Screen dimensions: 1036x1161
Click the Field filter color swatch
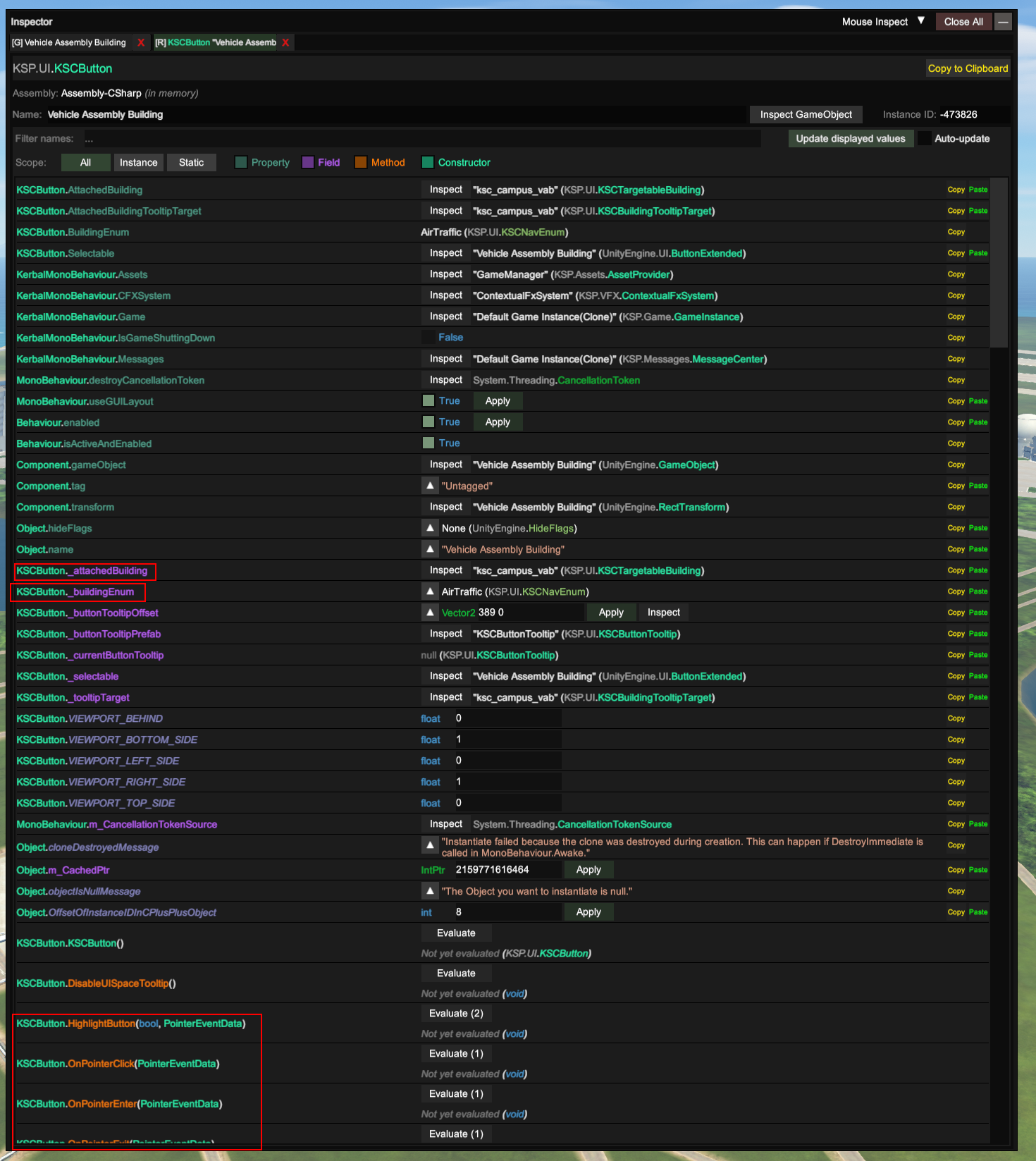pos(308,163)
